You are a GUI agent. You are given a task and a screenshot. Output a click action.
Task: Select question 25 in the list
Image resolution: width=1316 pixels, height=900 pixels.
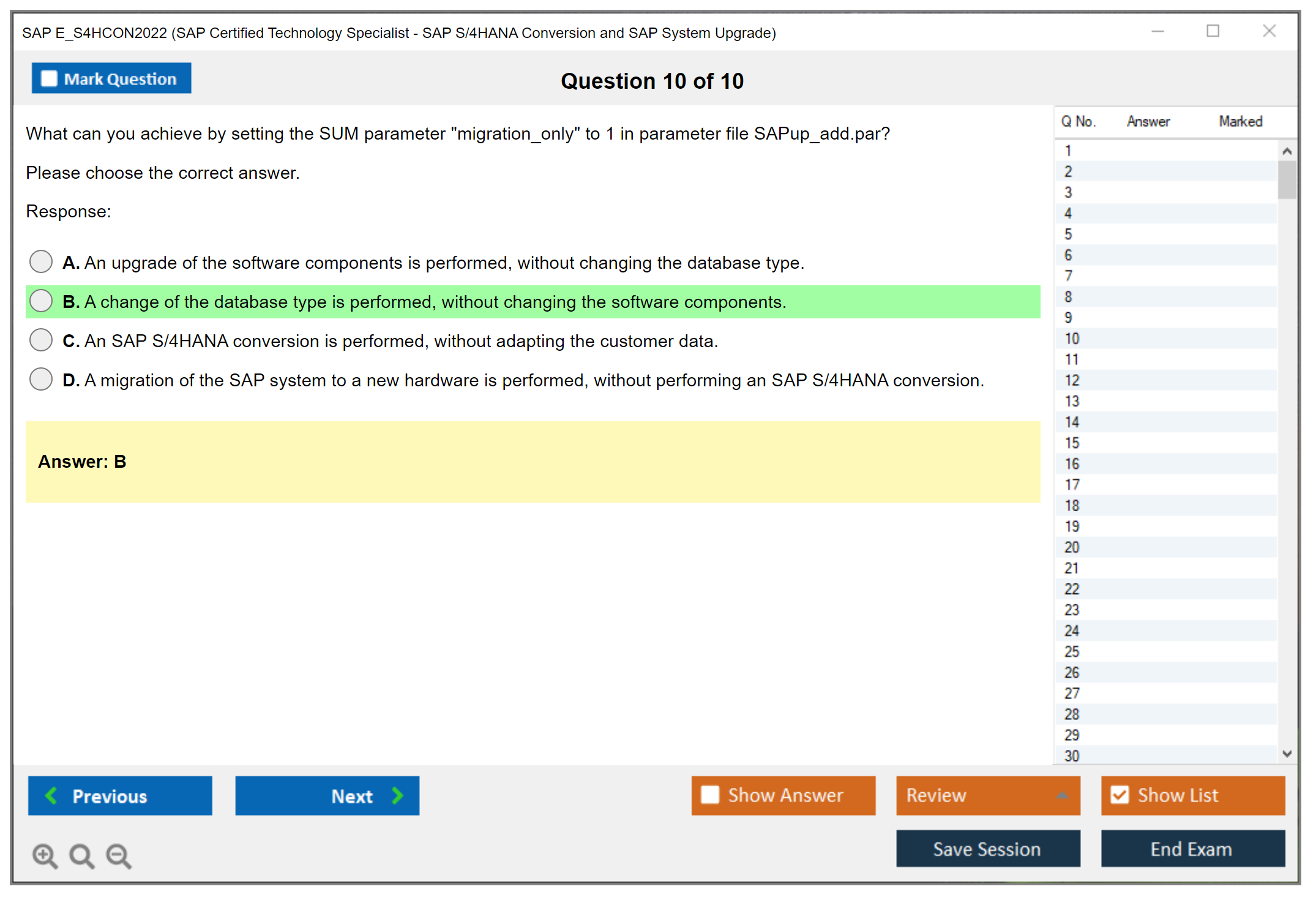(x=1072, y=651)
